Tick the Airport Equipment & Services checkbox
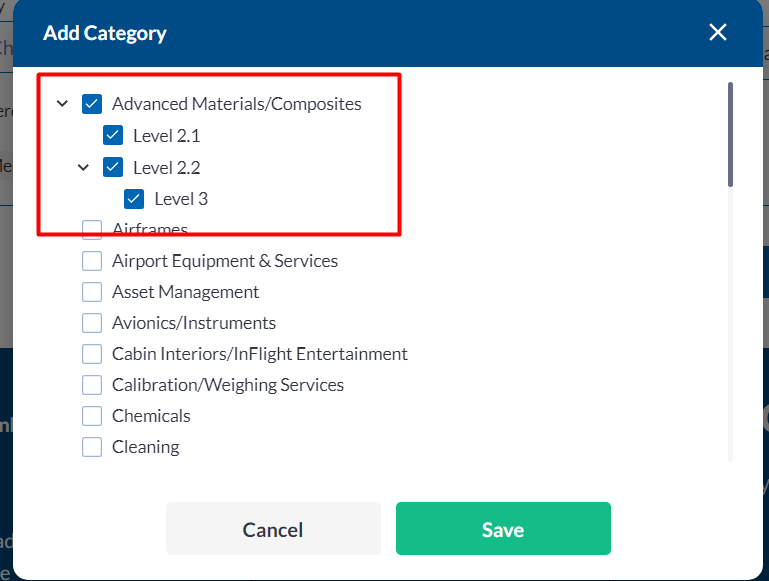The height and width of the screenshot is (581, 769). point(92,261)
